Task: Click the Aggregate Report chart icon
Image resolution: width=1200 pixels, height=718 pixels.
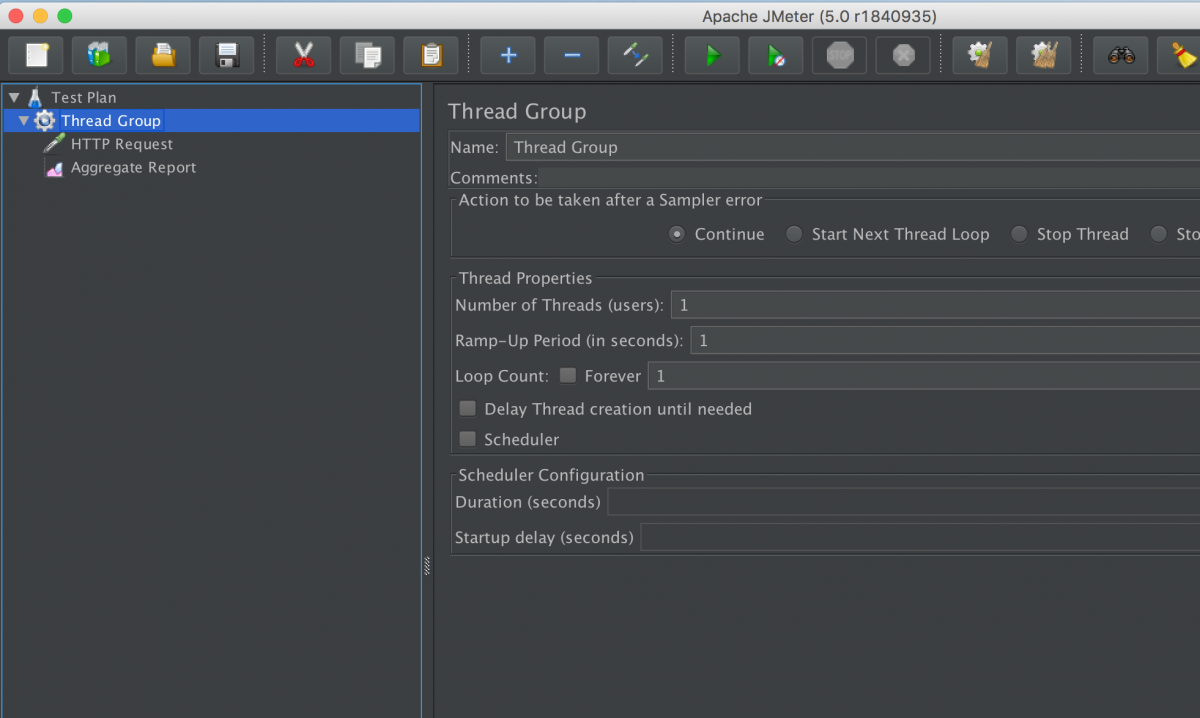Action: tap(54, 168)
